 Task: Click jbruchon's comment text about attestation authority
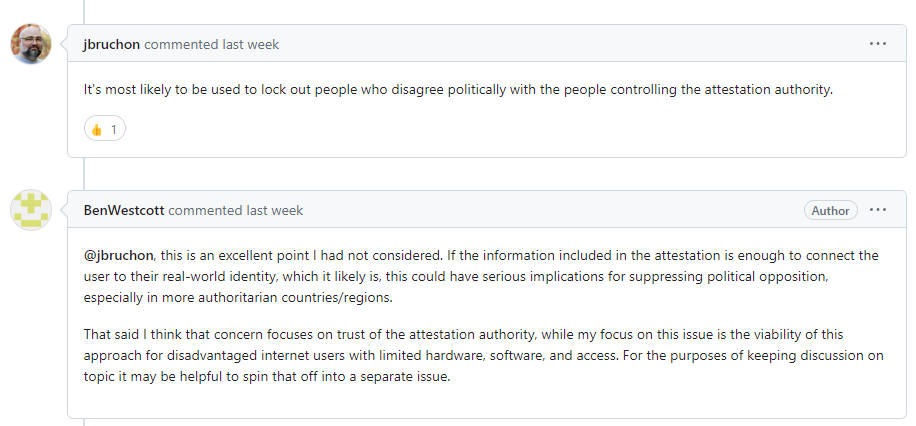(457, 91)
